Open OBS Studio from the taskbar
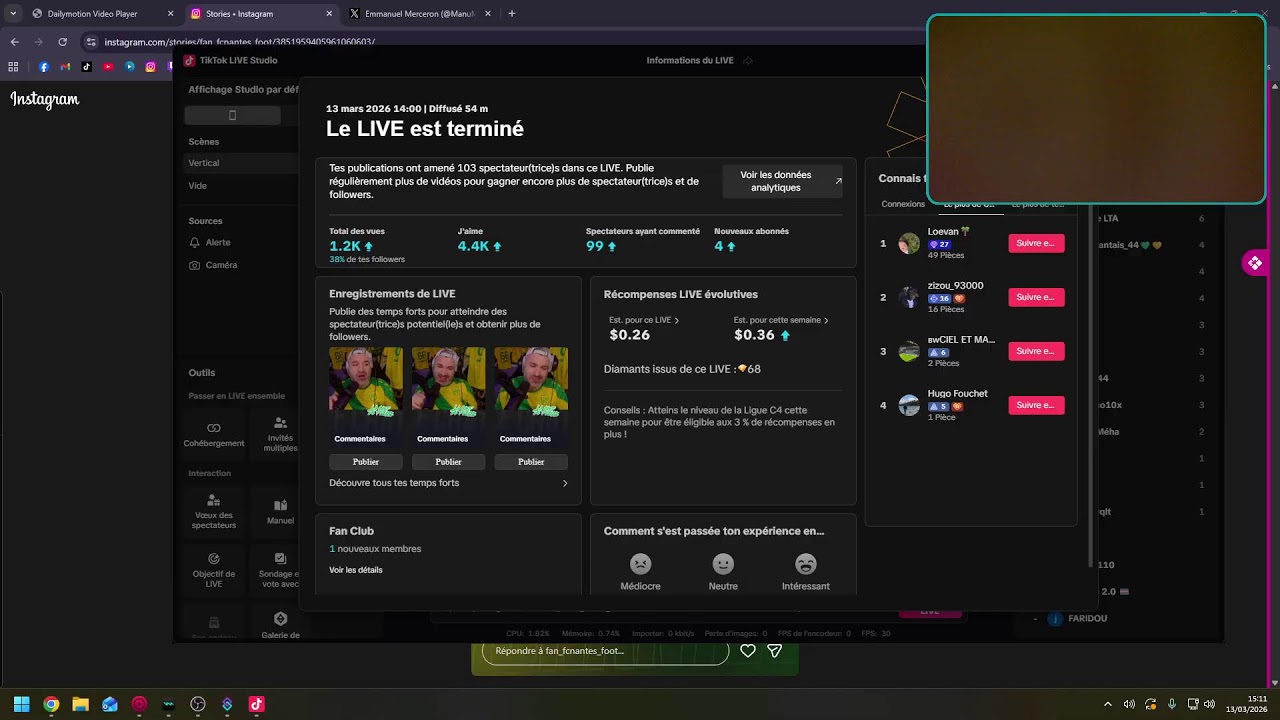 (x=198, y=704)
